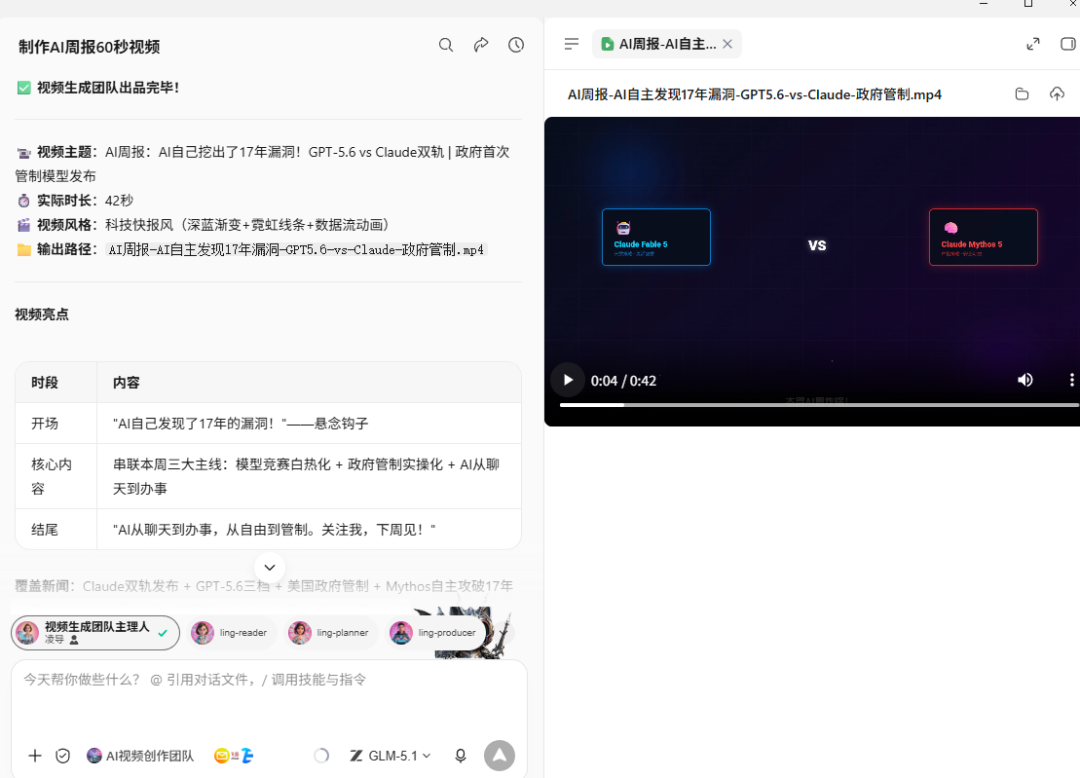Select the 核心内容 row label in table
Screen dimensions: 1080x778
[x=51, y=476]
